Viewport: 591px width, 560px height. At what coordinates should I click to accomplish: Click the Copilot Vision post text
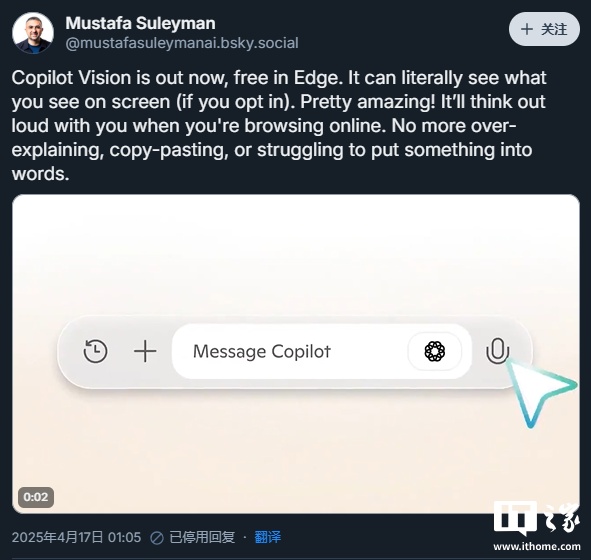click(x=279, y=125)
